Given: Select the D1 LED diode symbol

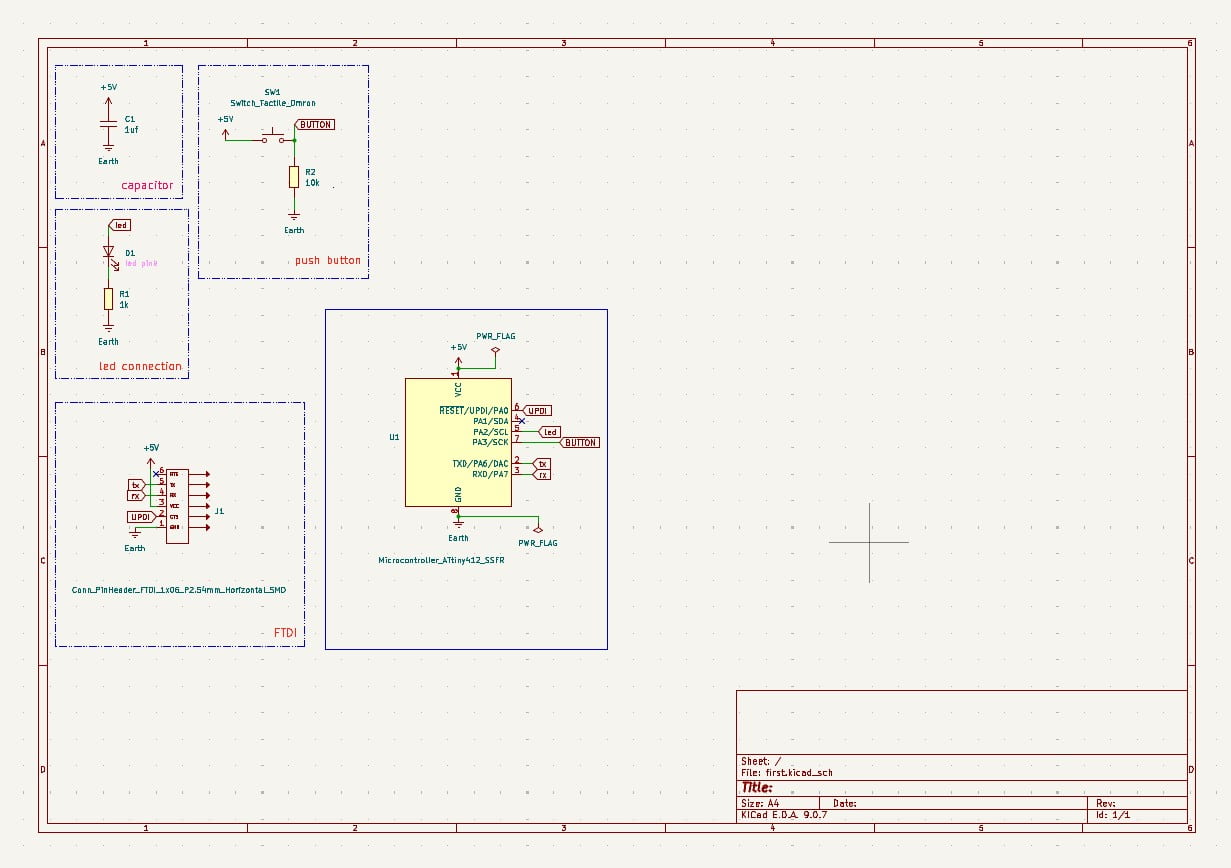Looking at the screenshot, I should click(108, 254).
